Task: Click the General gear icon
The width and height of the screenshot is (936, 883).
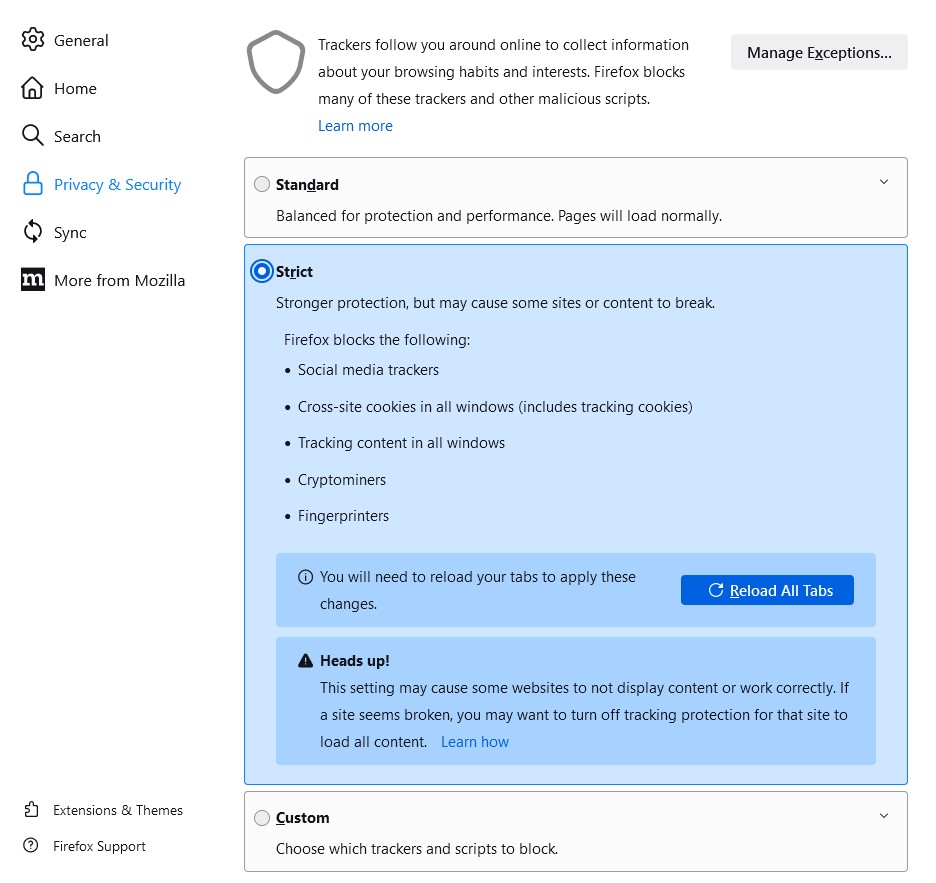Action: (x=33, y=40)
